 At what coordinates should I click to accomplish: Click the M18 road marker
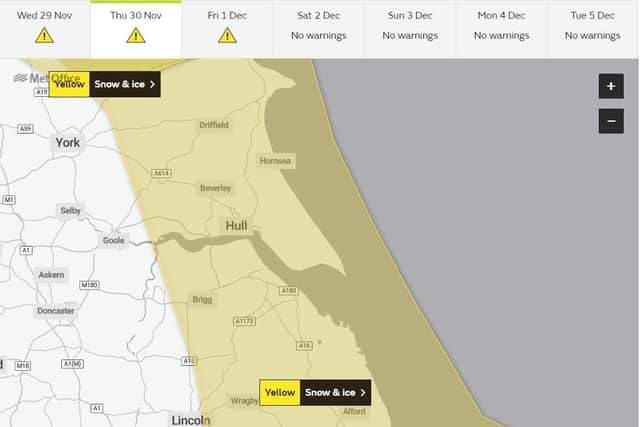[x=23, y=365]
